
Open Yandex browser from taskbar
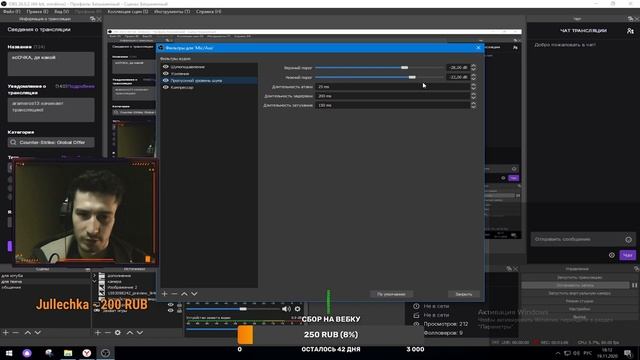tap(87, 353)
